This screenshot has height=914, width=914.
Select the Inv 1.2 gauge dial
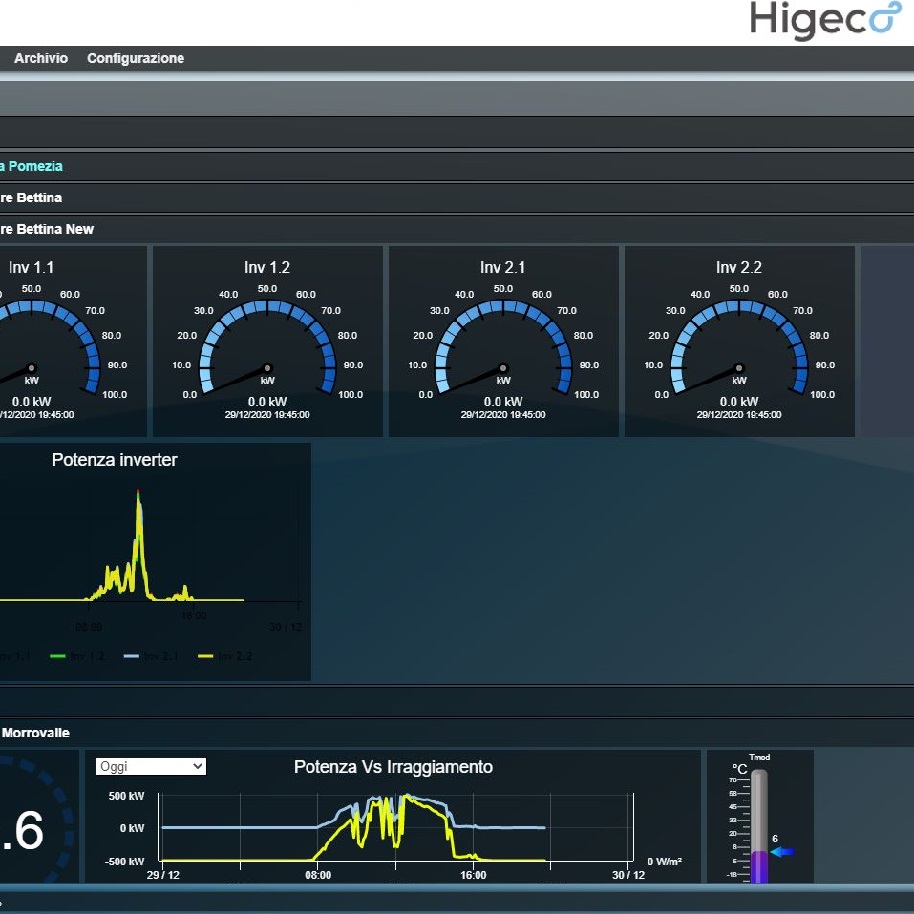268,347
